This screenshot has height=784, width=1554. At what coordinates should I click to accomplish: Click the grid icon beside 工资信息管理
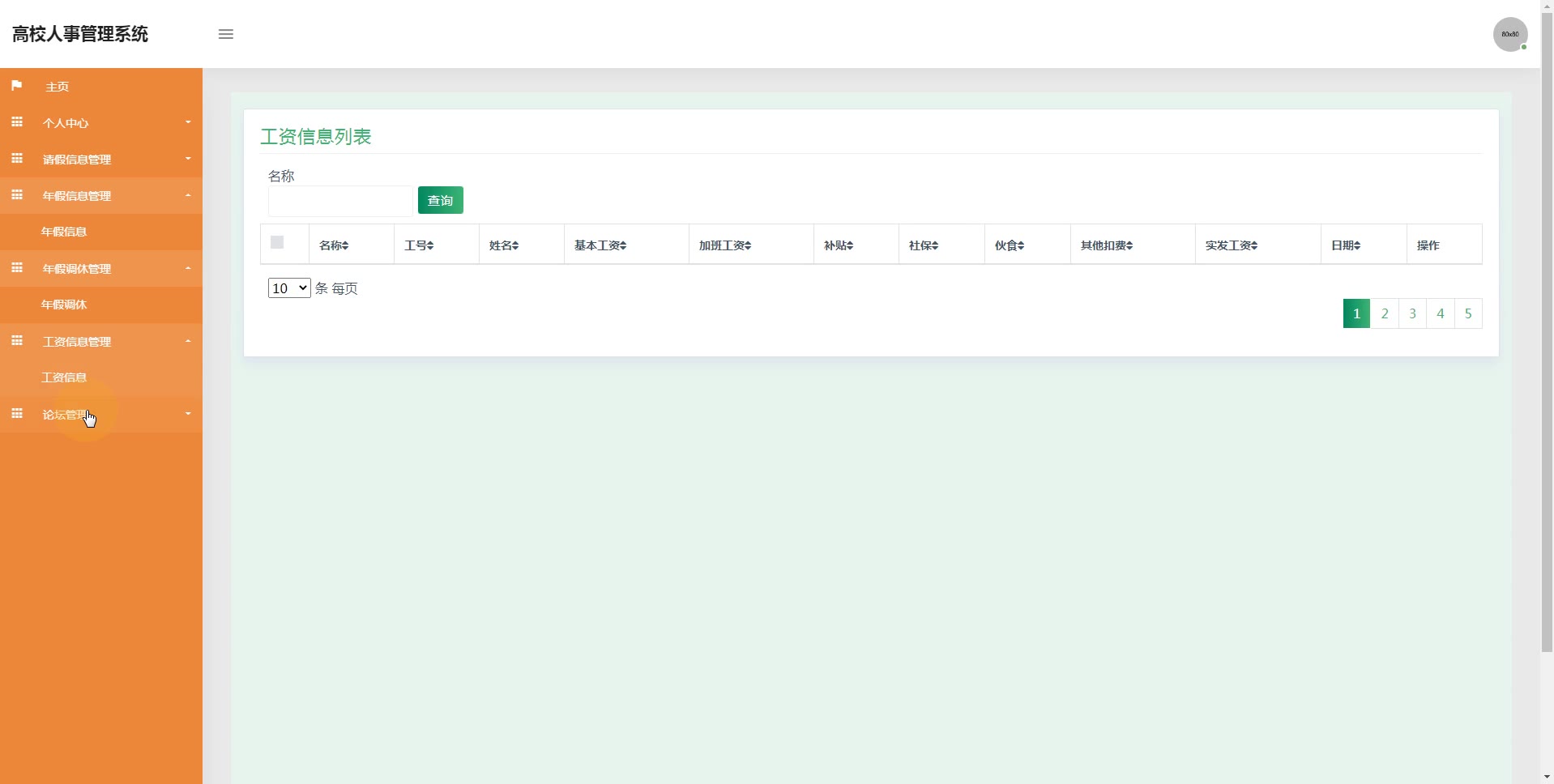tap(17, 341)
